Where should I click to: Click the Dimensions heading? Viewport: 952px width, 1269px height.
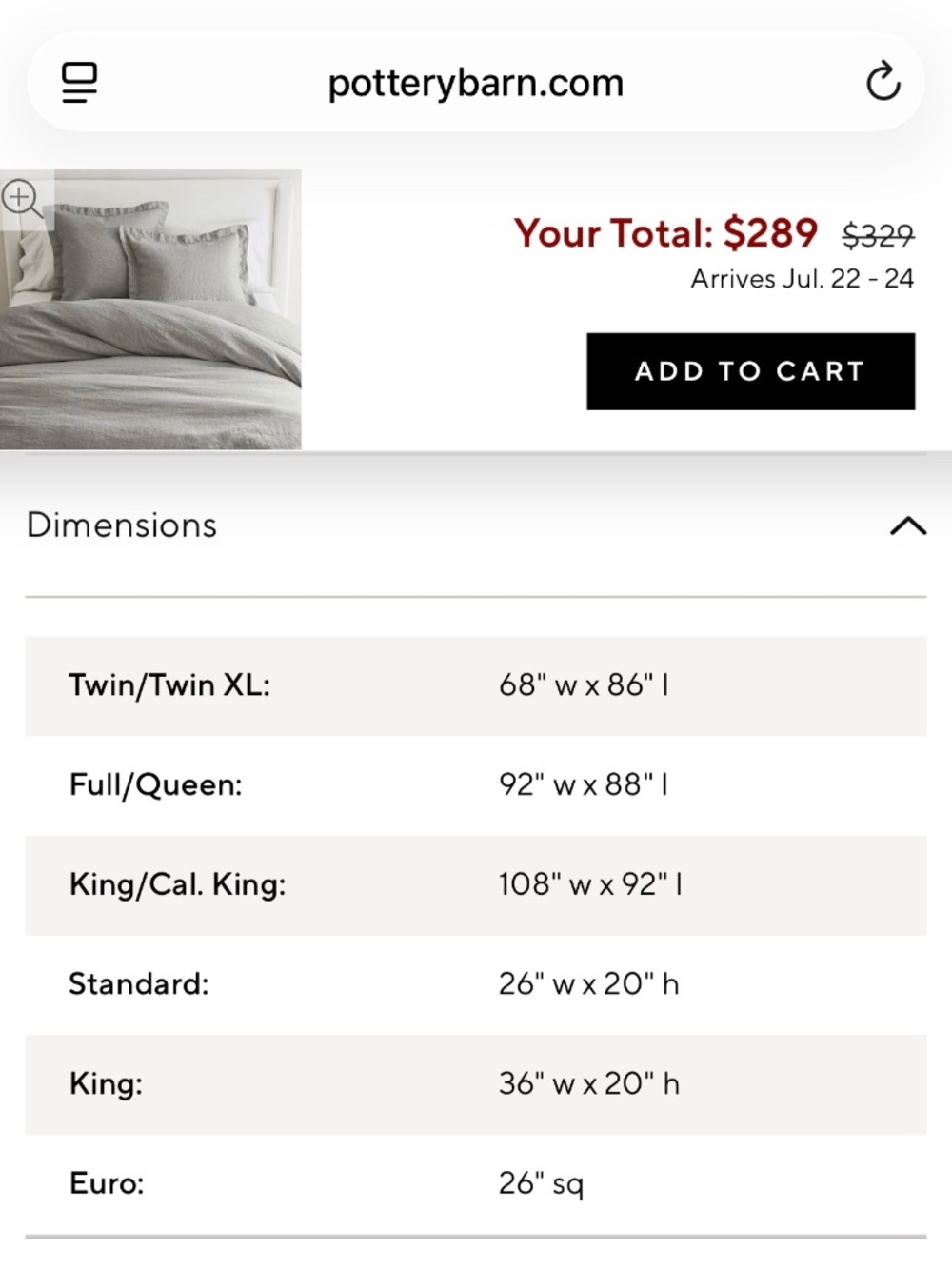click(122, 525)
